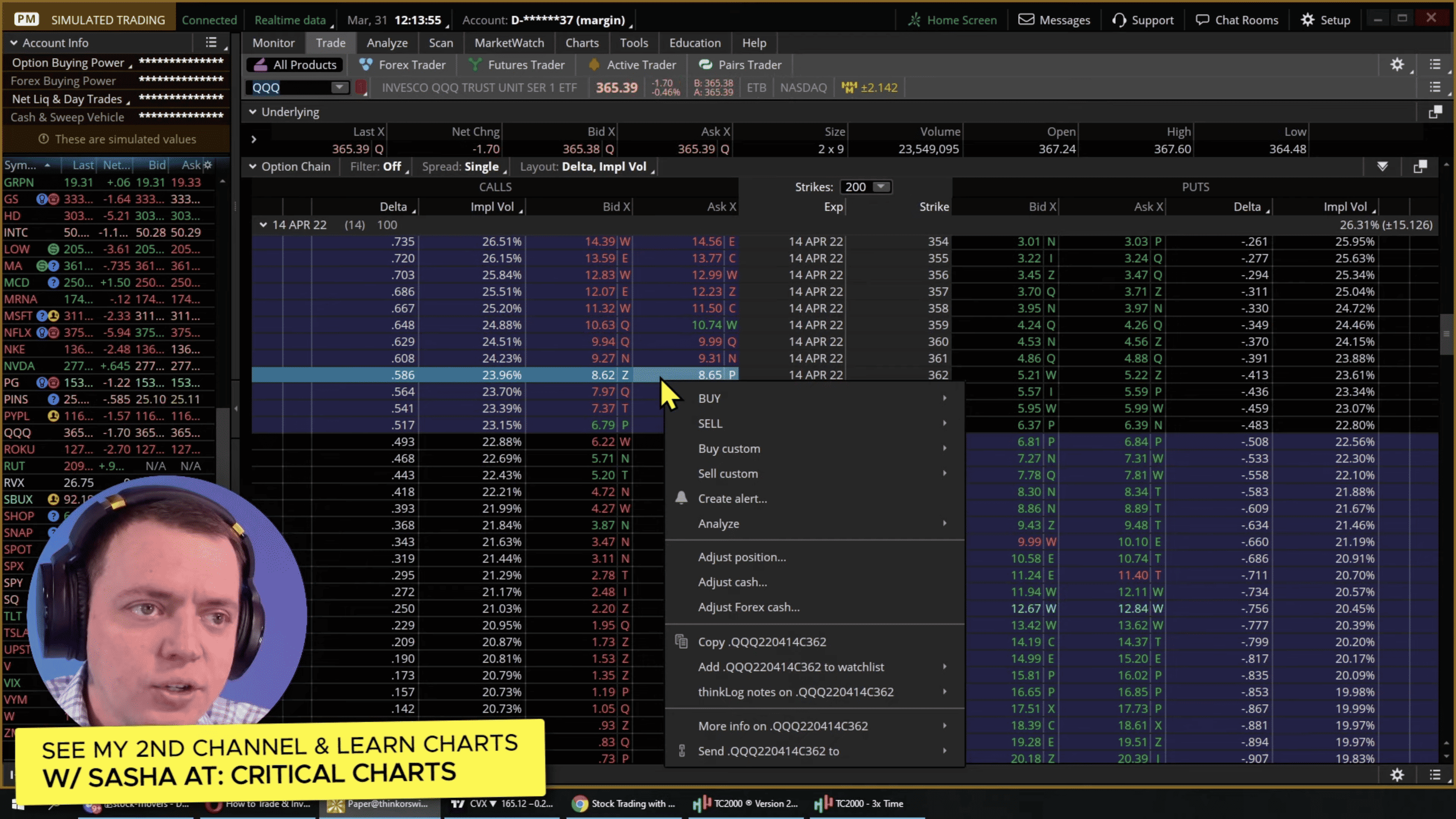Click the Forex Trader icon

366,64
